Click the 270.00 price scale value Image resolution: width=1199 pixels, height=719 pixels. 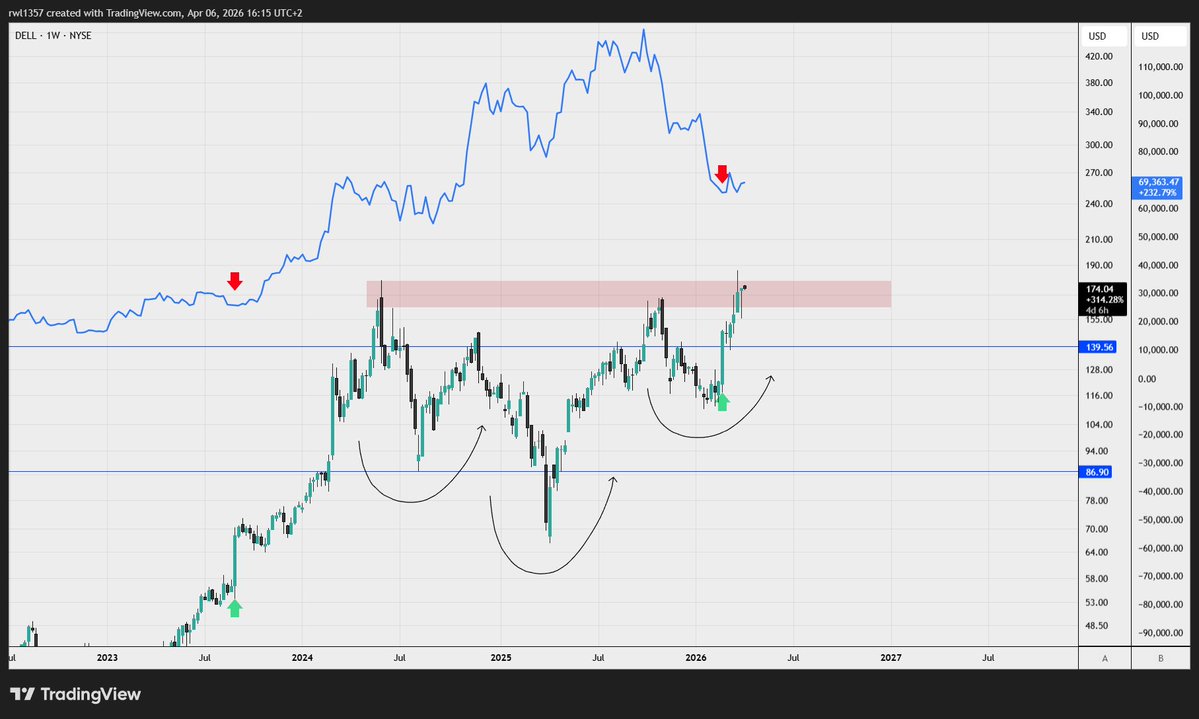click(x=1099, y=174)
